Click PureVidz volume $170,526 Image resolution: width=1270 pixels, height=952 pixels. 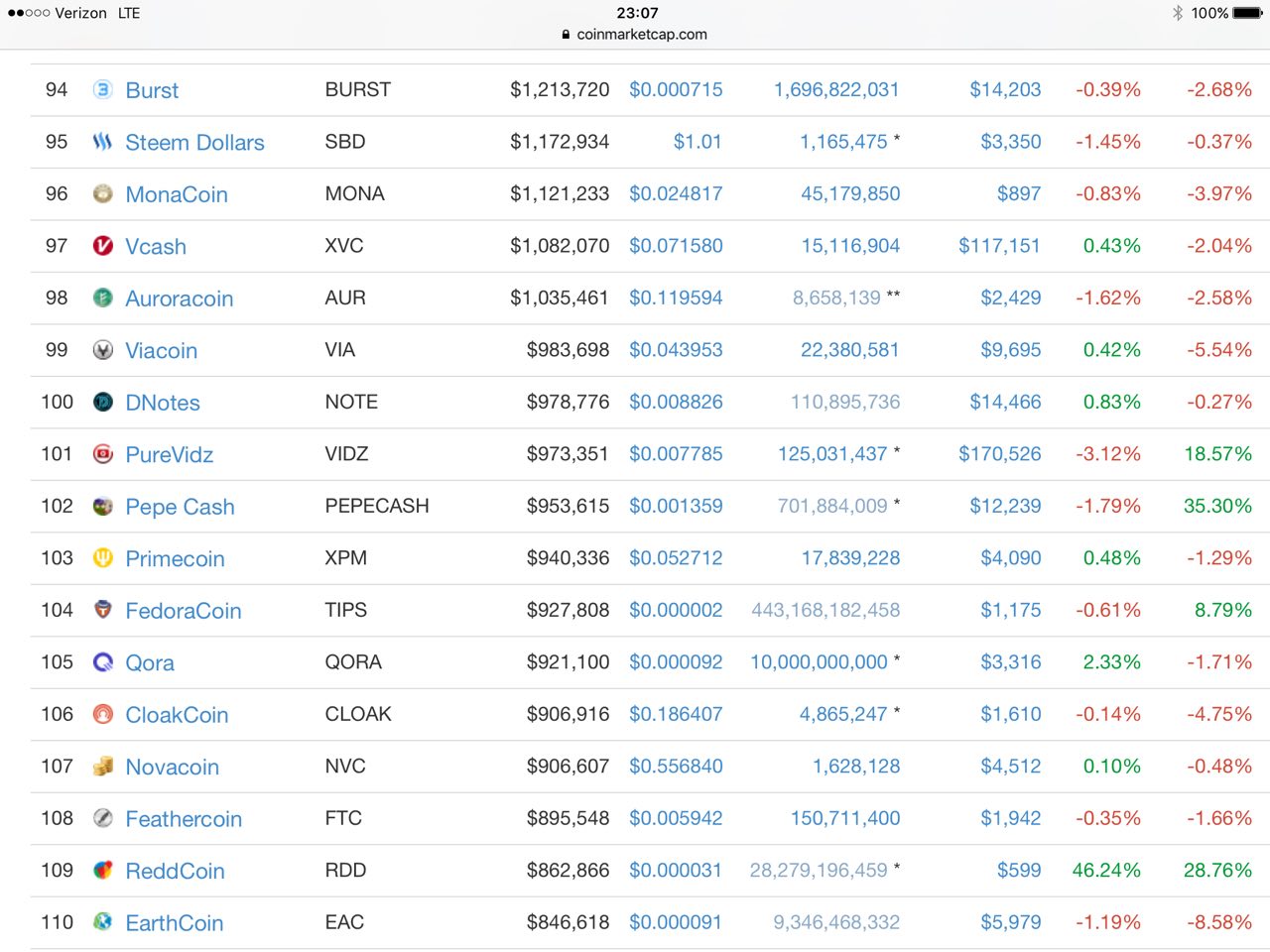(x=999, y=454)
